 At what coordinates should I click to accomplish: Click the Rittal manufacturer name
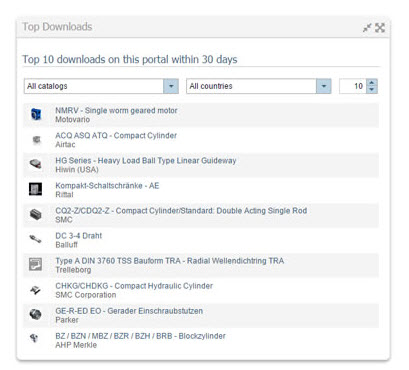pyautogui.click(x=64, y=195)
